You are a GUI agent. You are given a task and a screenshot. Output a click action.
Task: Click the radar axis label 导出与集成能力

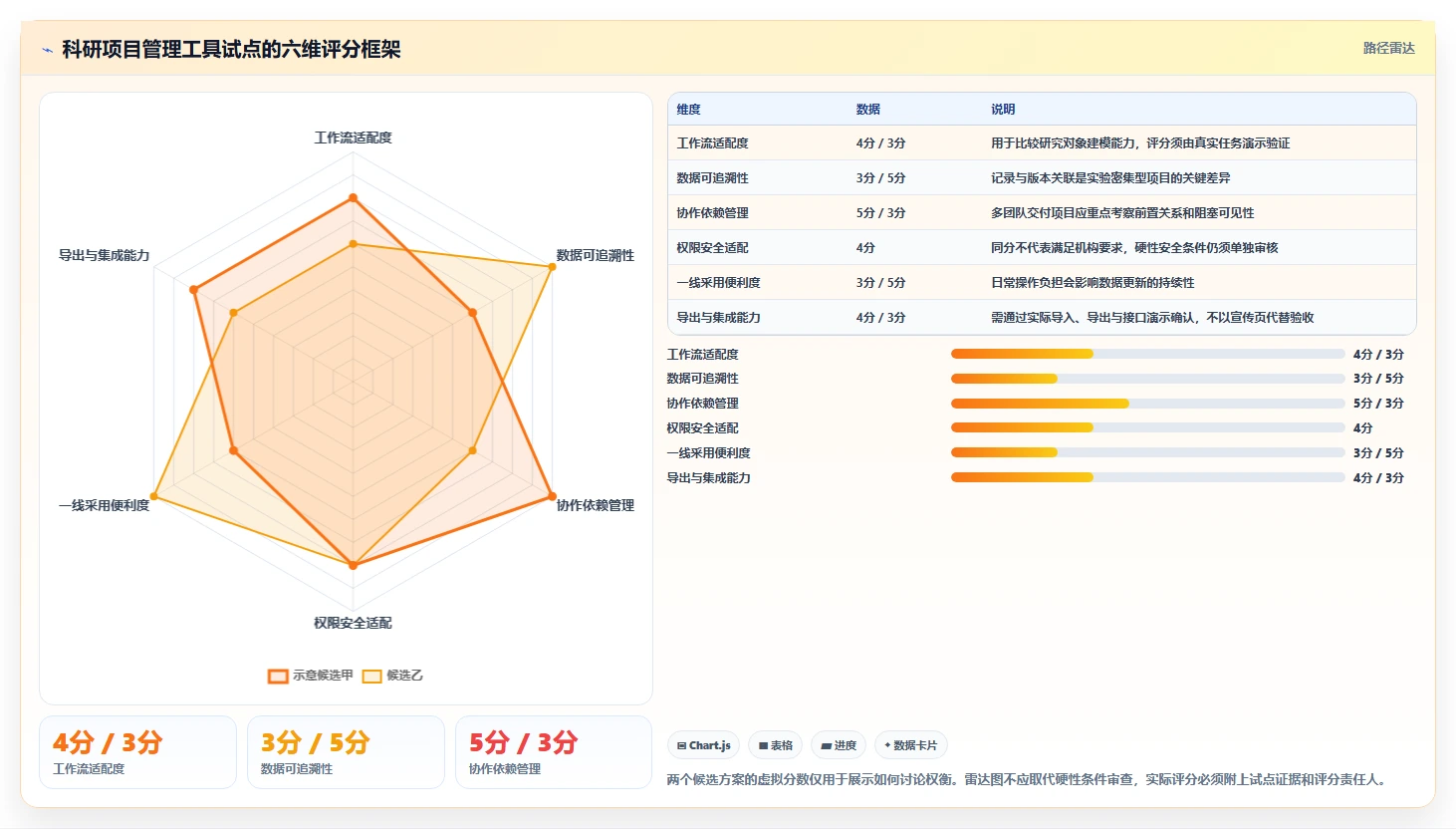(x=104, y=255)
